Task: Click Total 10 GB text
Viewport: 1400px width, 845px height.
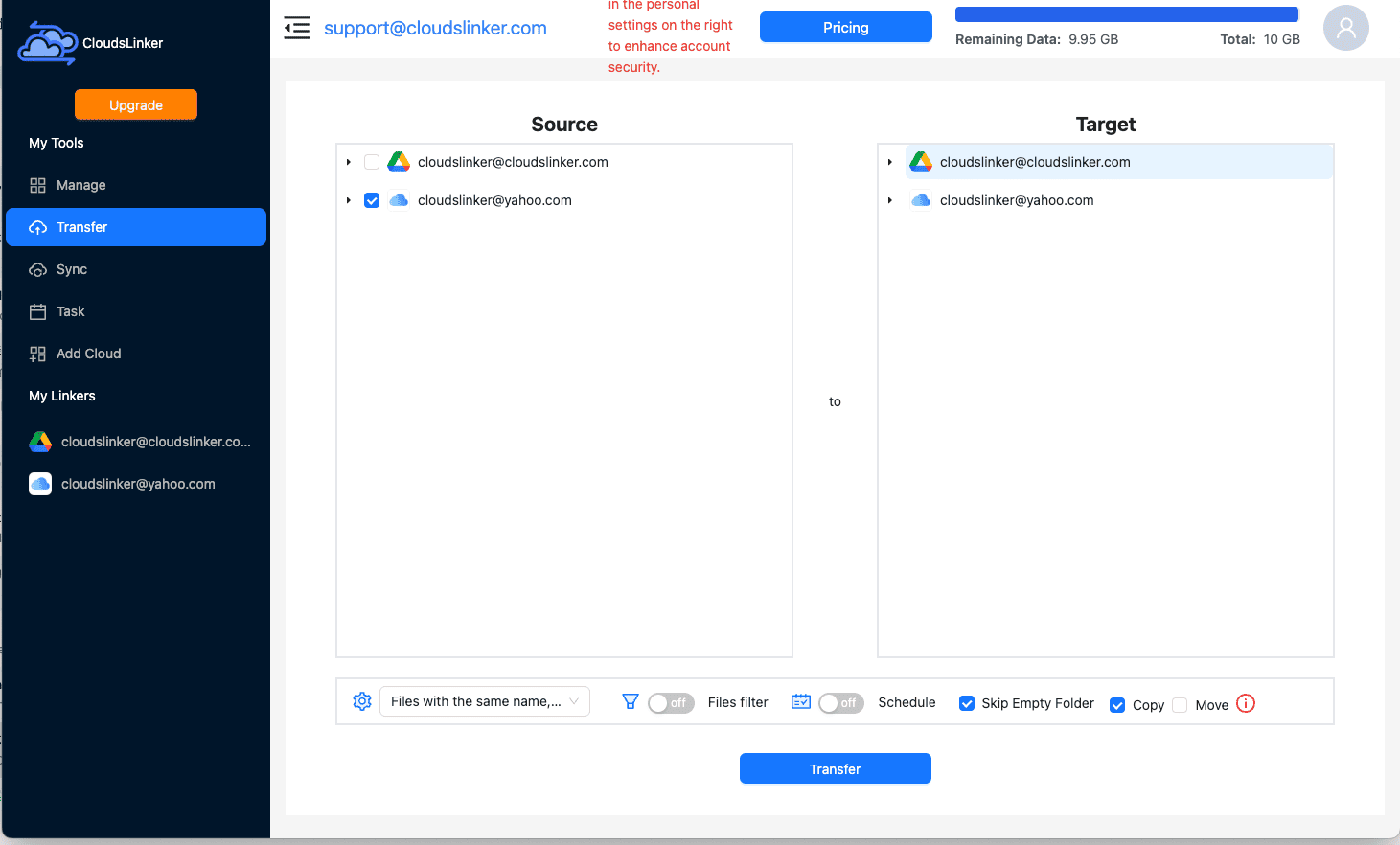Action: 1260,39
